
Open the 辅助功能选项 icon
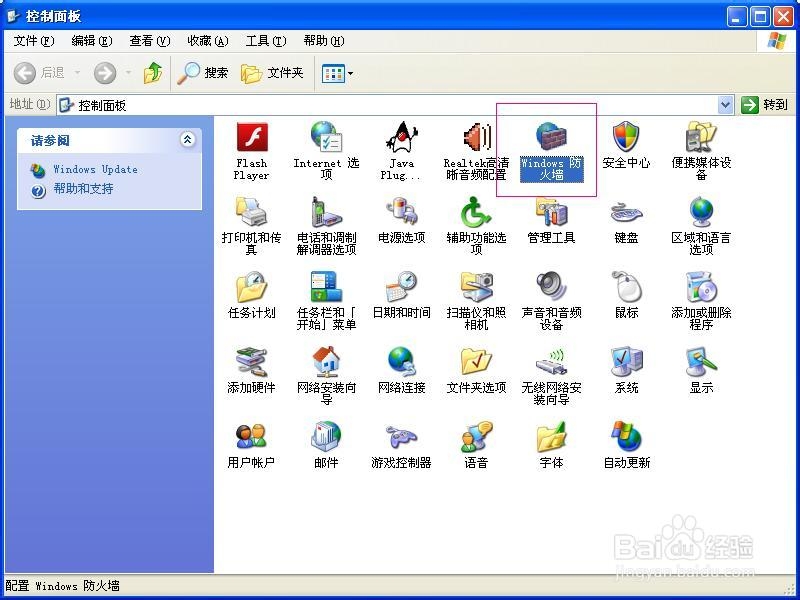click(x=476, y=212)
